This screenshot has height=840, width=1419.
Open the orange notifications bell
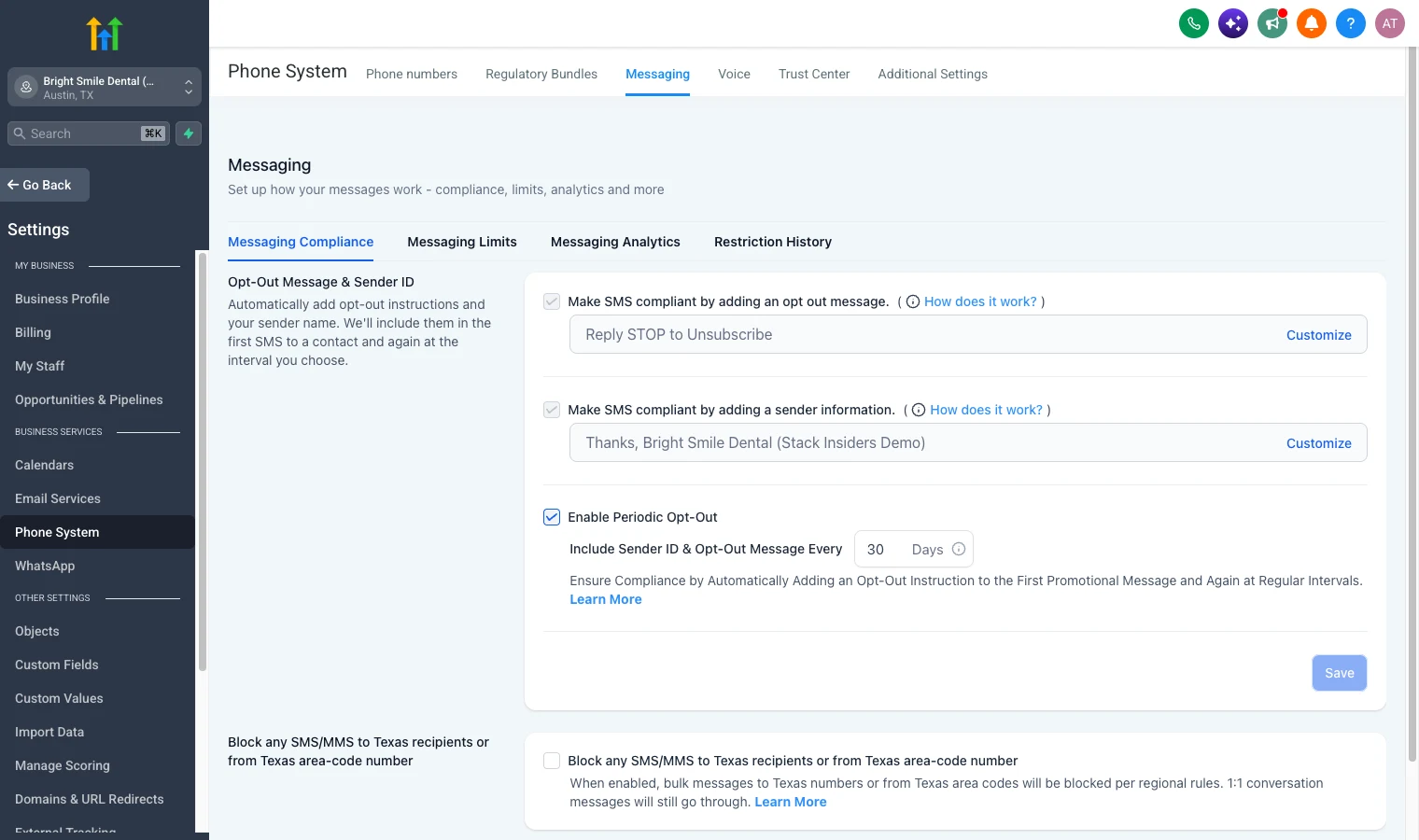tap(1312, 23)
